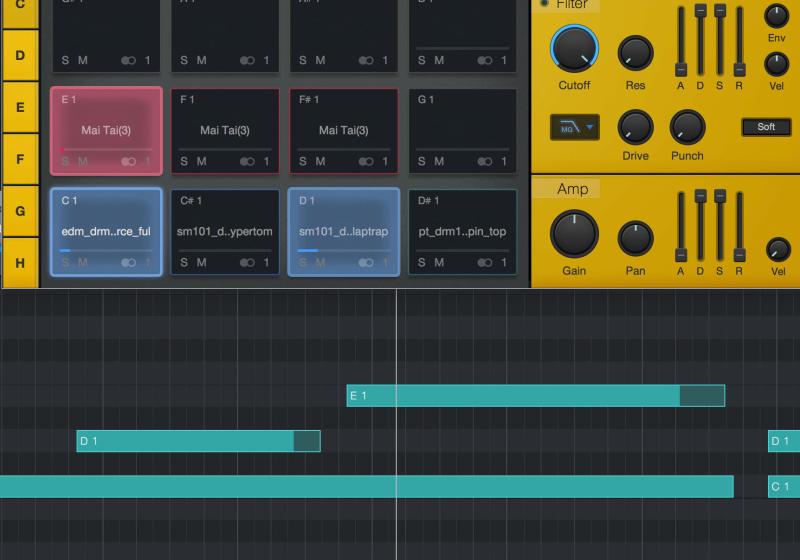This screenshot has height=560, width=800.
Task: Click the Filter Env knob
Action: coord(776,16)
